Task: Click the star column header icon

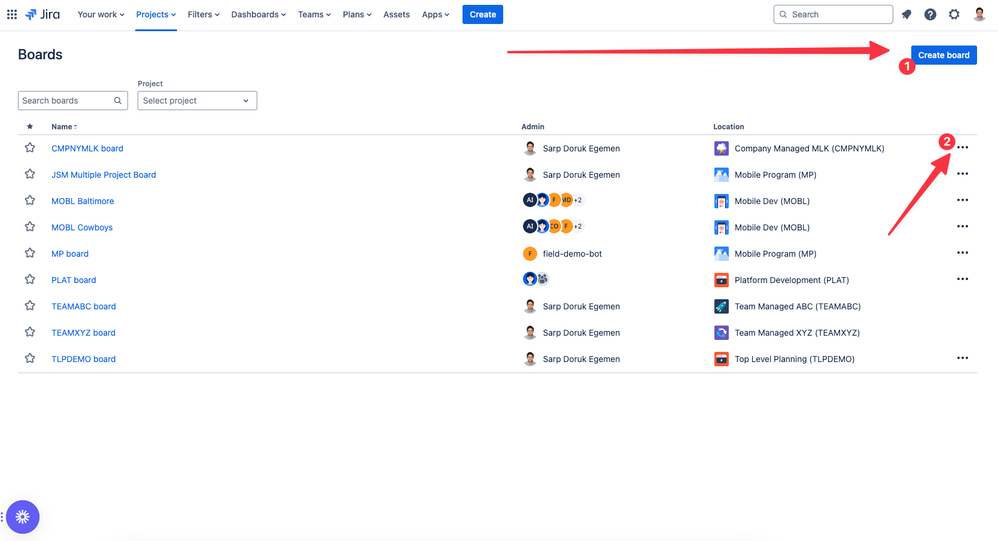Action: (x=29, y=127)
